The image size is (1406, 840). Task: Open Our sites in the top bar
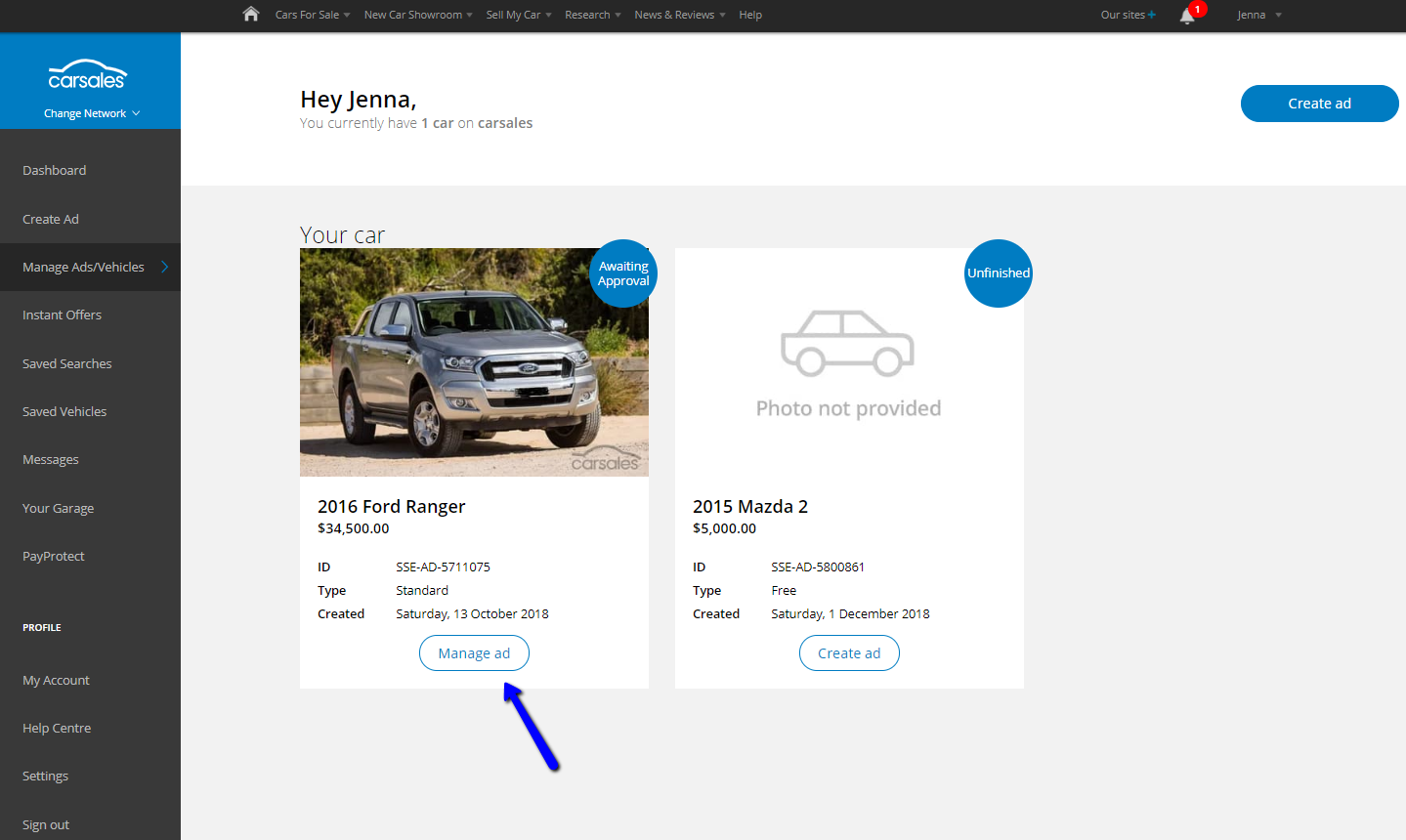tap(1123, 15)
